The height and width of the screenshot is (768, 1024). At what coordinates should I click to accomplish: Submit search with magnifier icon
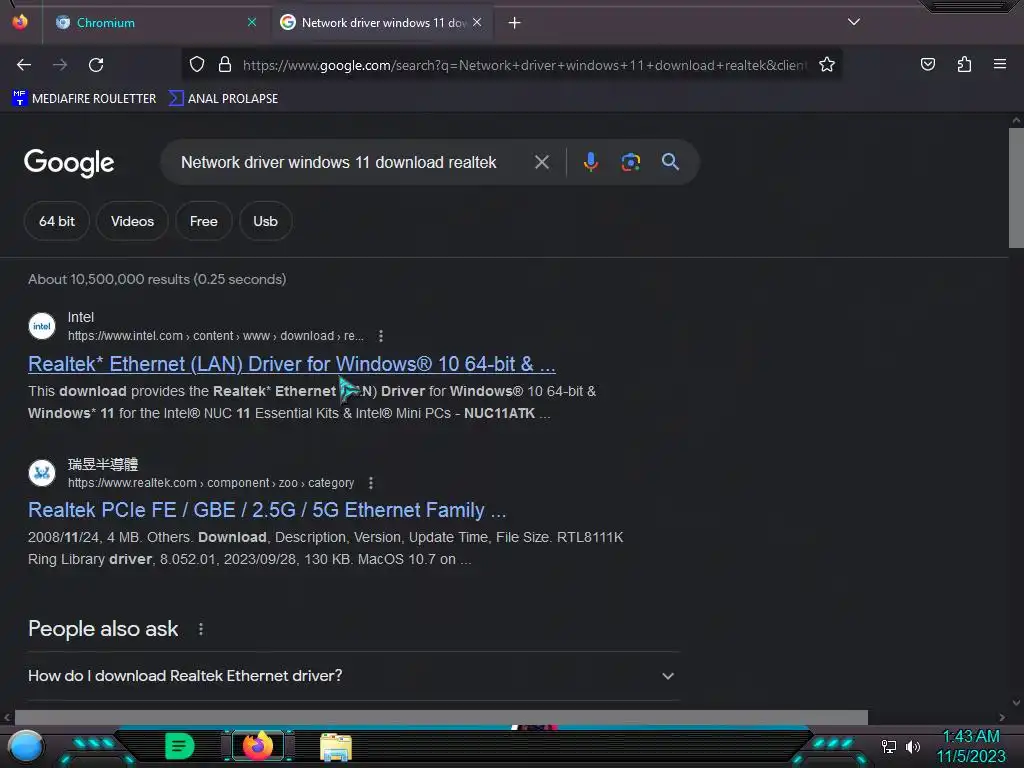pos(670,162)
